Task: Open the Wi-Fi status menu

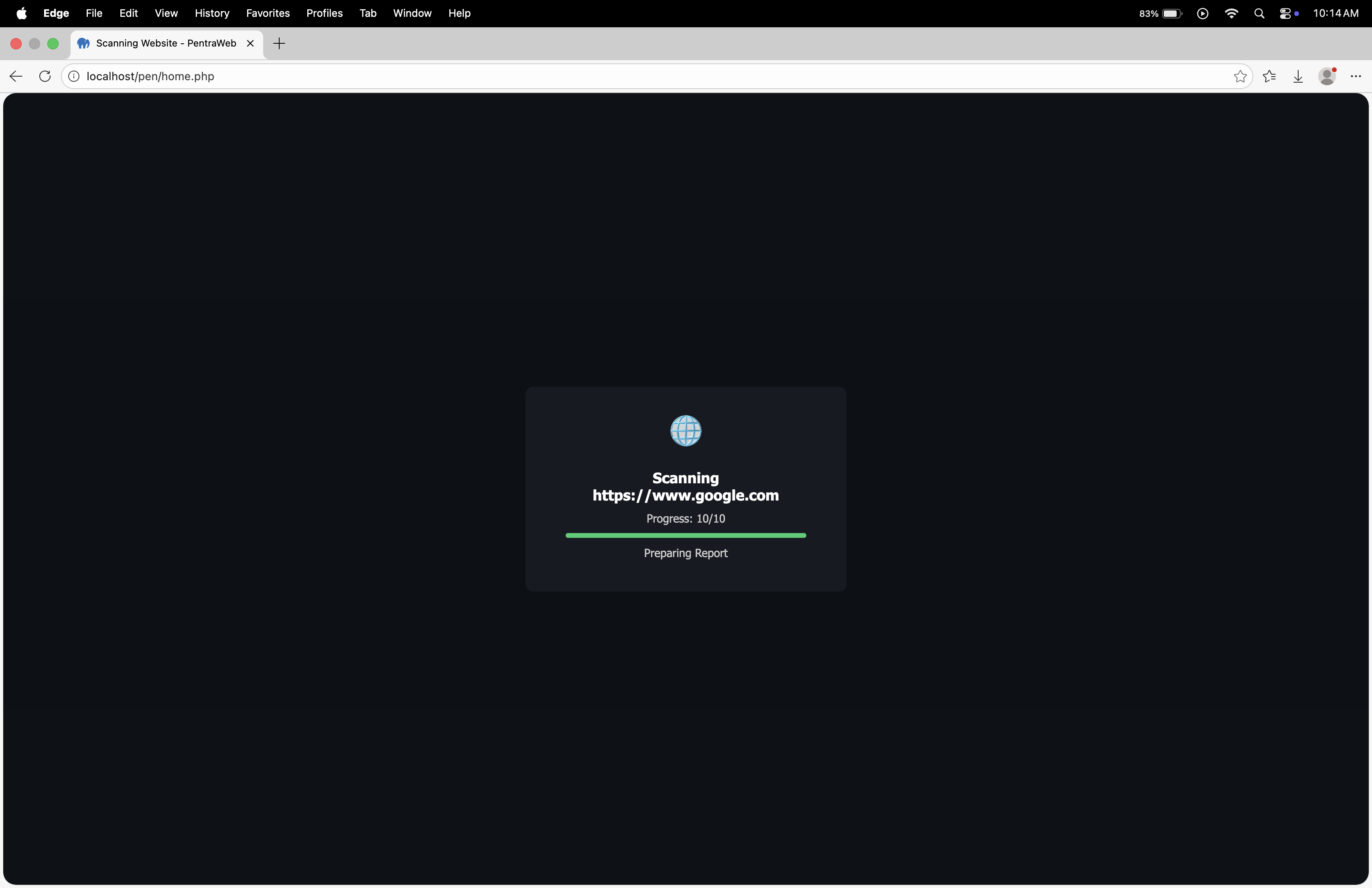Action: [x=1231, y=13]
